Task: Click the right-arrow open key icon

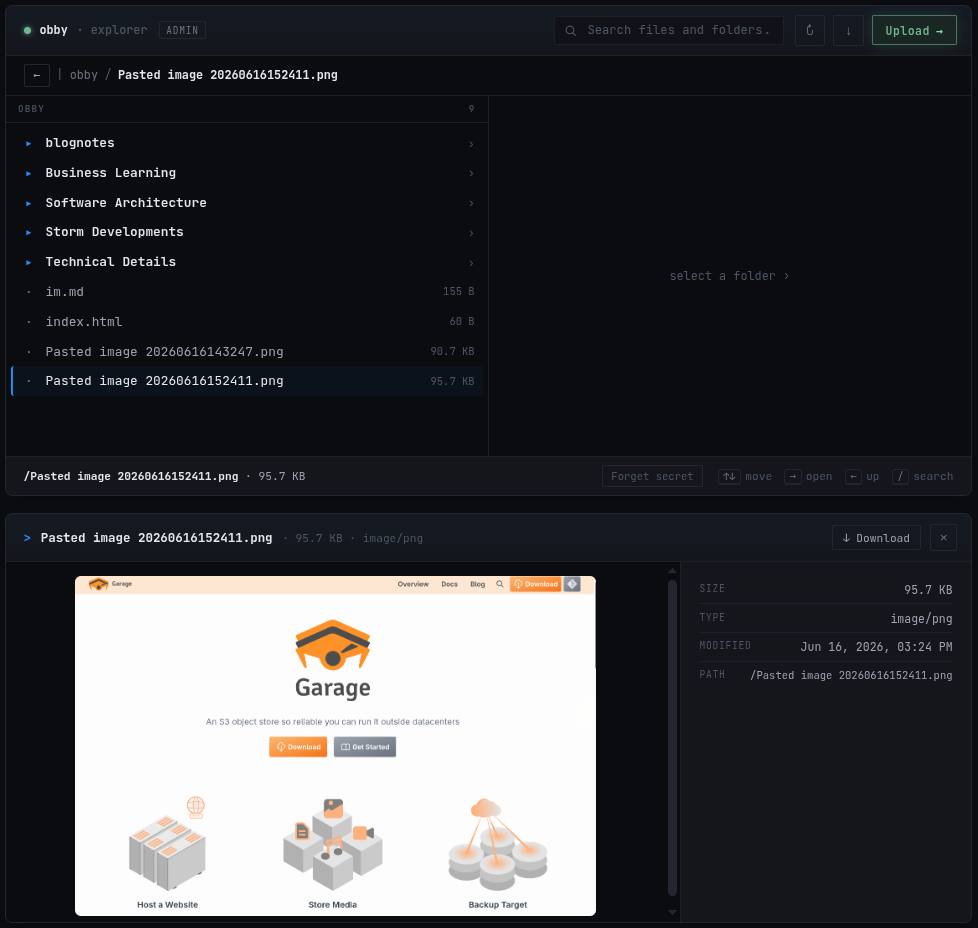Action: (x=793, y=476)
